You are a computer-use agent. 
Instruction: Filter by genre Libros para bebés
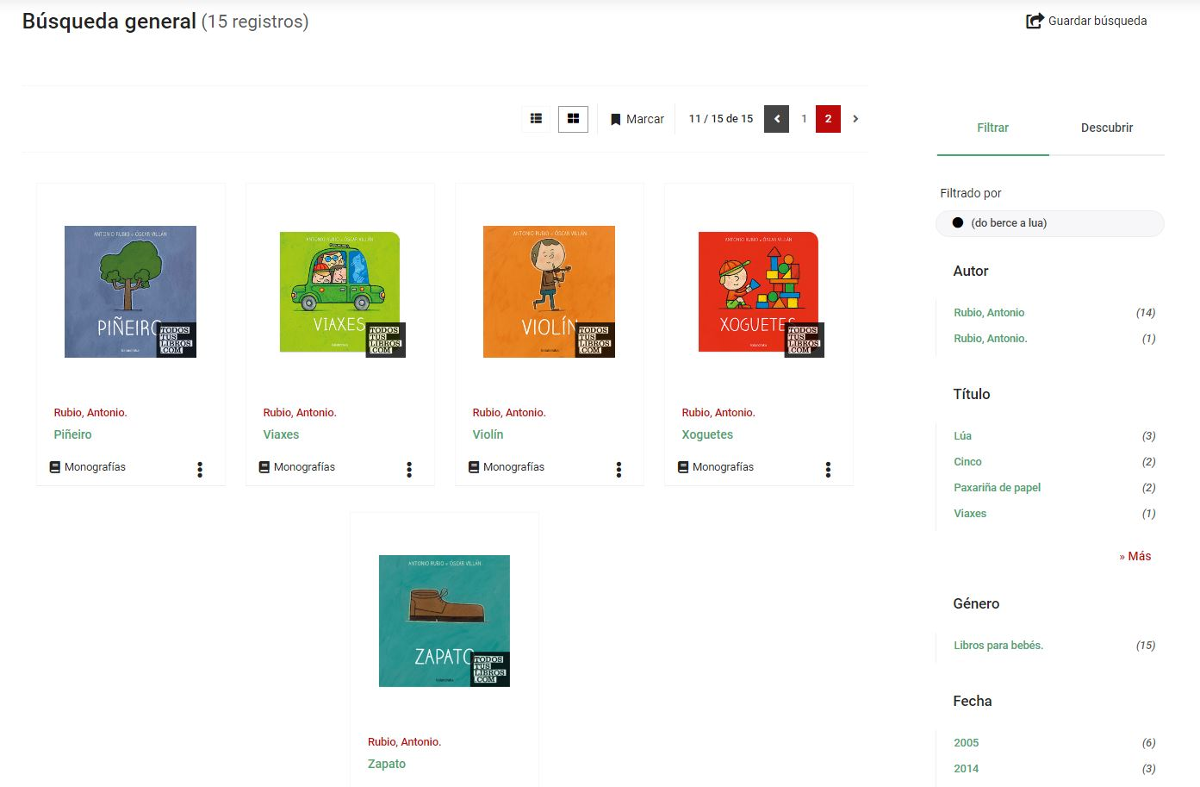(998, 646)
